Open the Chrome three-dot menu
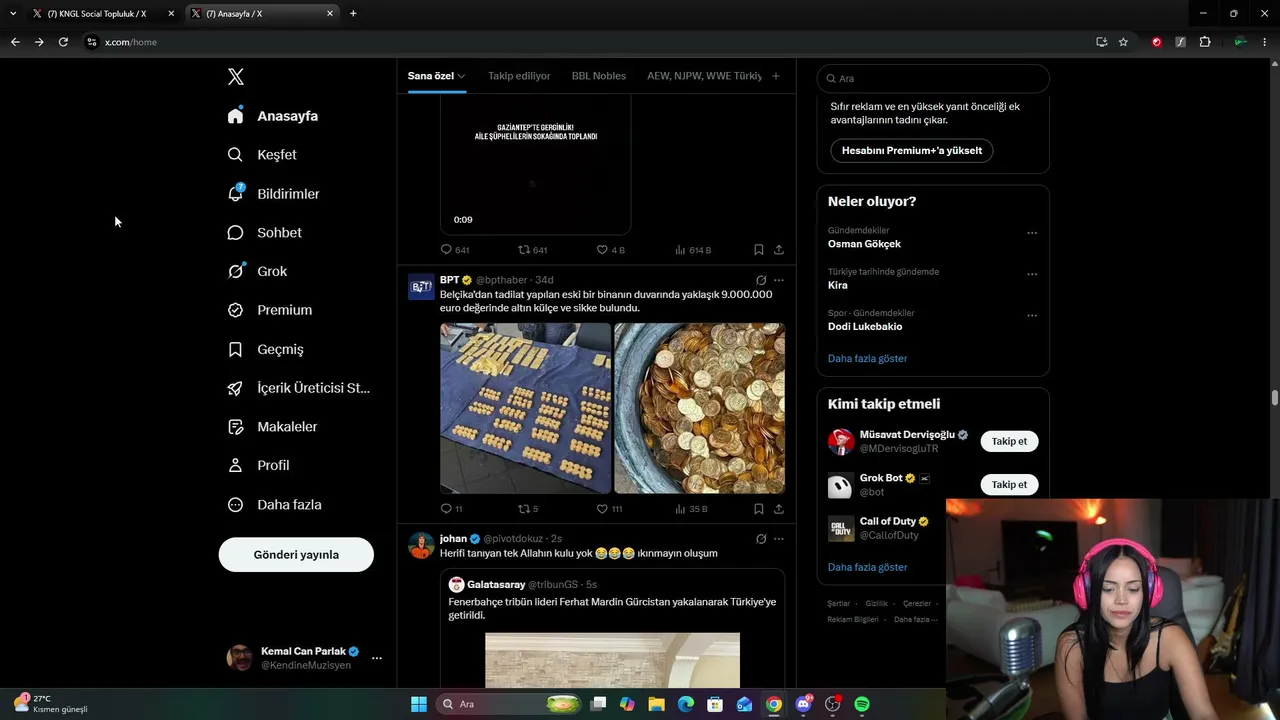Image resolution: width=1280 pixels, height=720 pixels. [x=1265, y=42]
